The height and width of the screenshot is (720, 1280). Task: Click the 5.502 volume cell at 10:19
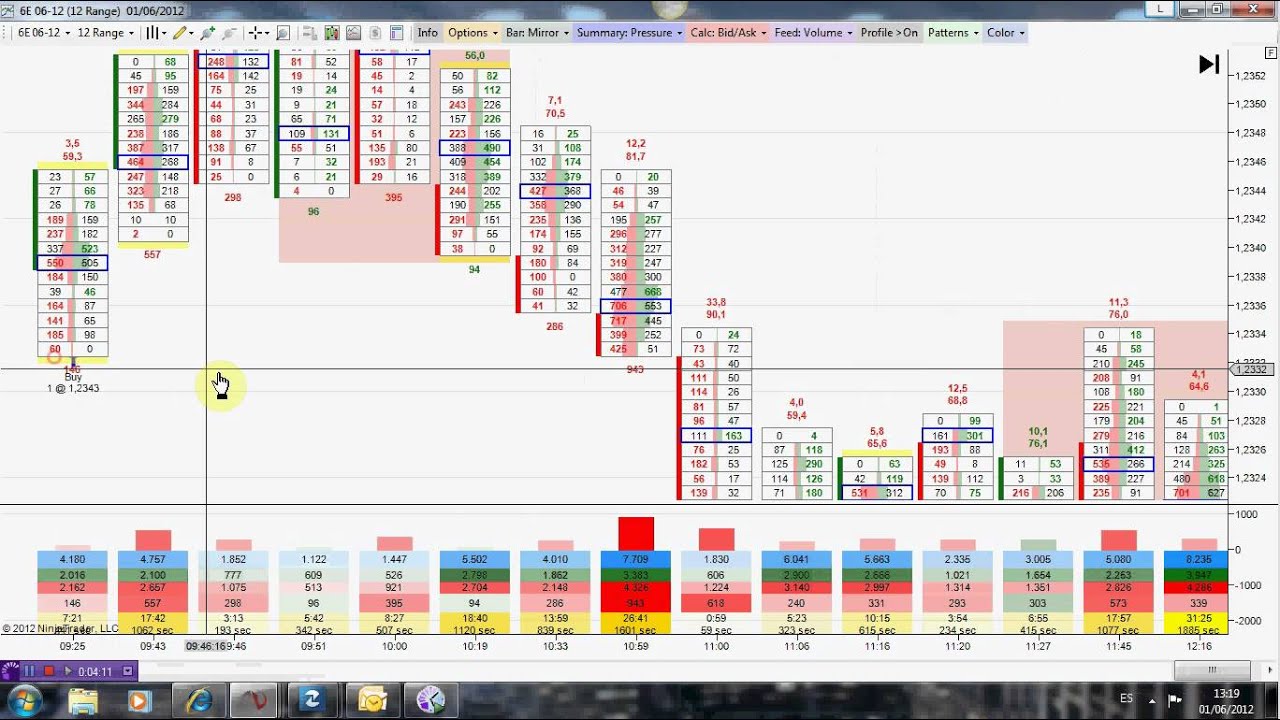(475, 559)
